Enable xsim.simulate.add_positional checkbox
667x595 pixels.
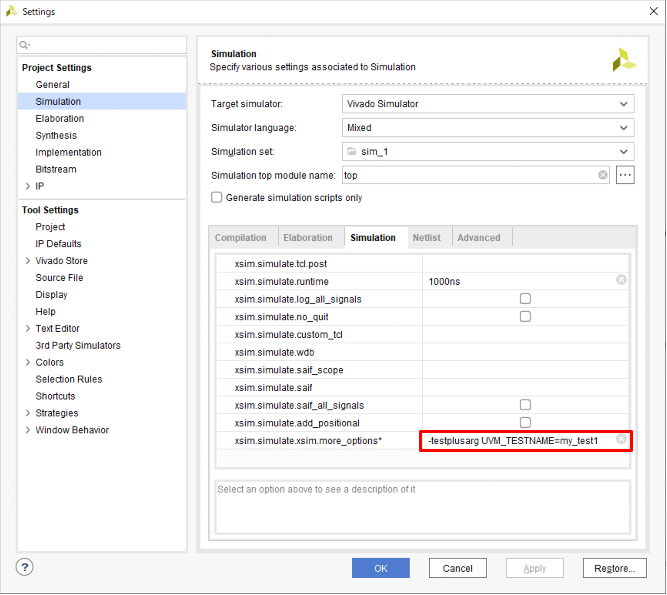point(525,423)
